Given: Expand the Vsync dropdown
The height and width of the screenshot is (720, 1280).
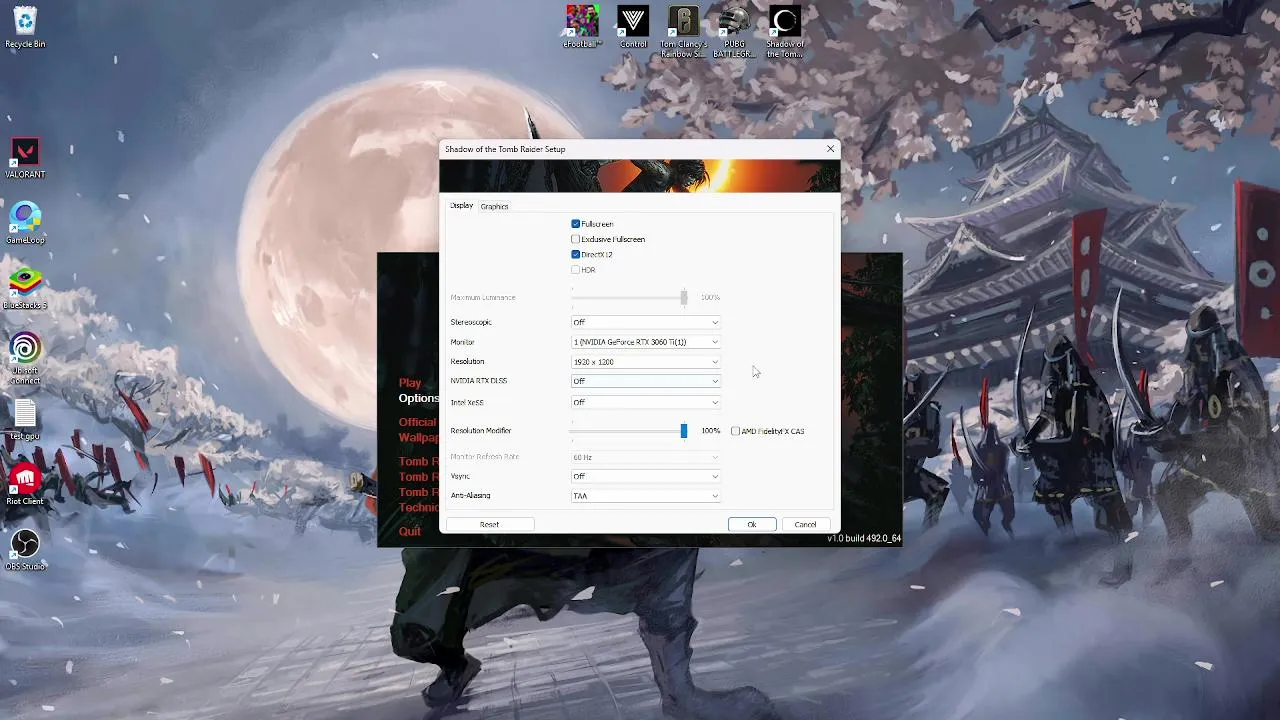Looking at the screenshot, I should coord(645,476).
